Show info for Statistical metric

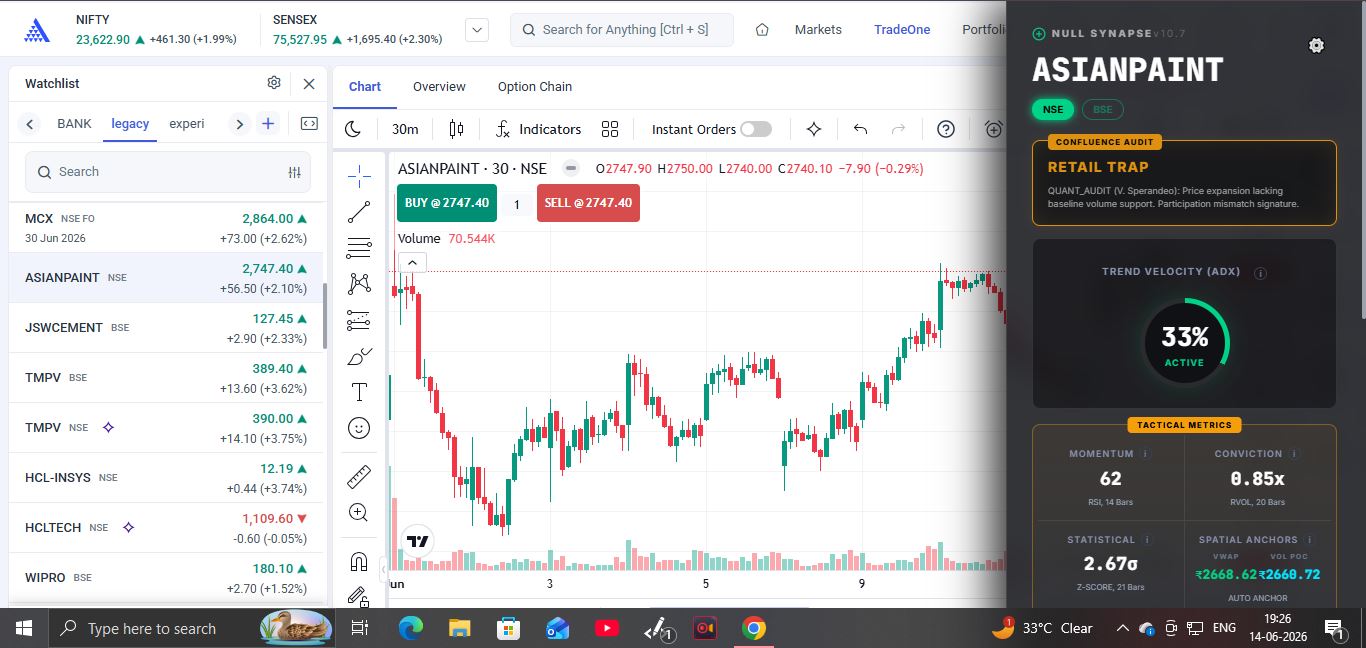1146,540
